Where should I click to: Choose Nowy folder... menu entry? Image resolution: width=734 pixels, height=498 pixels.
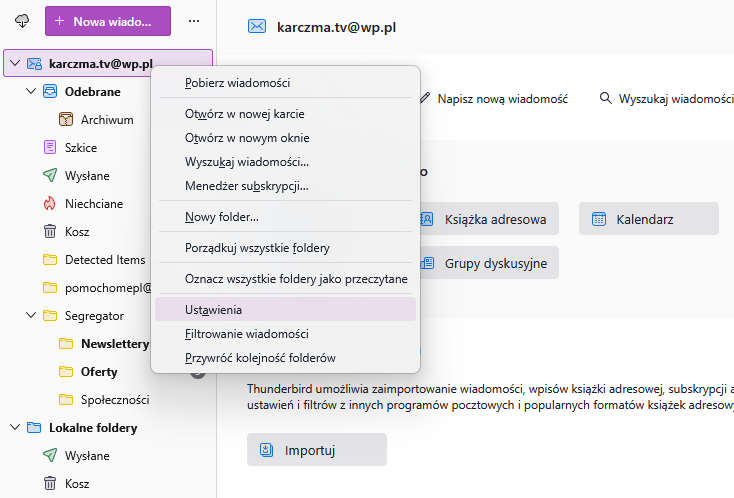[x=285, y=217]
